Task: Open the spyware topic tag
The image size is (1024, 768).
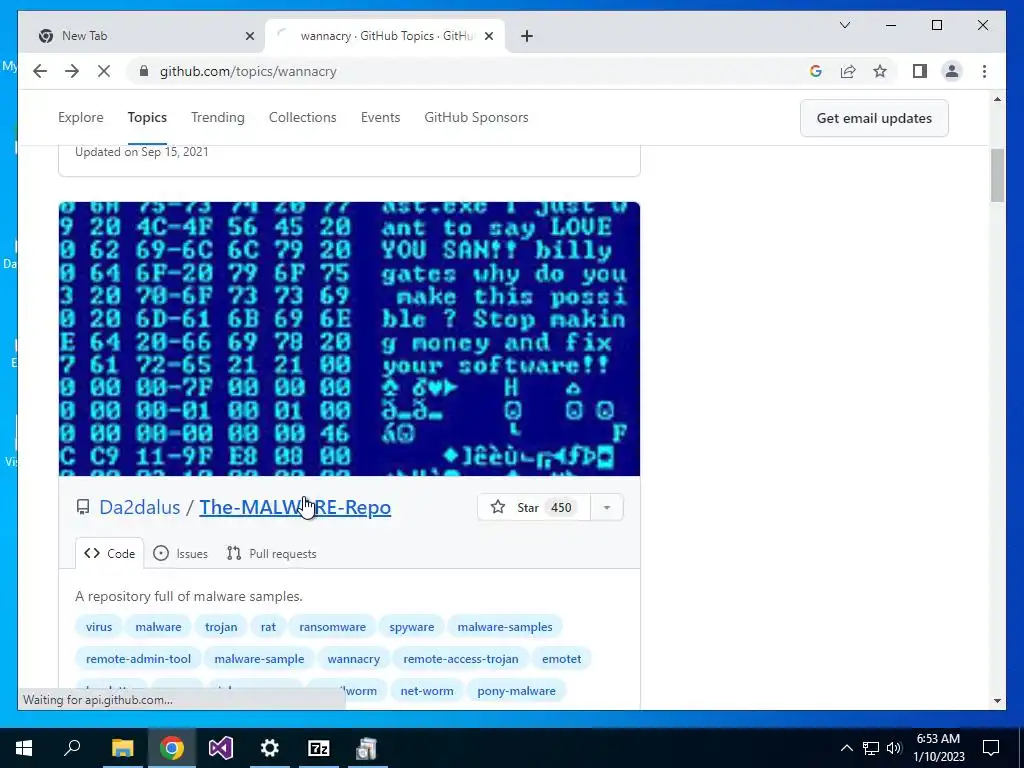Action: pos(411,627)
